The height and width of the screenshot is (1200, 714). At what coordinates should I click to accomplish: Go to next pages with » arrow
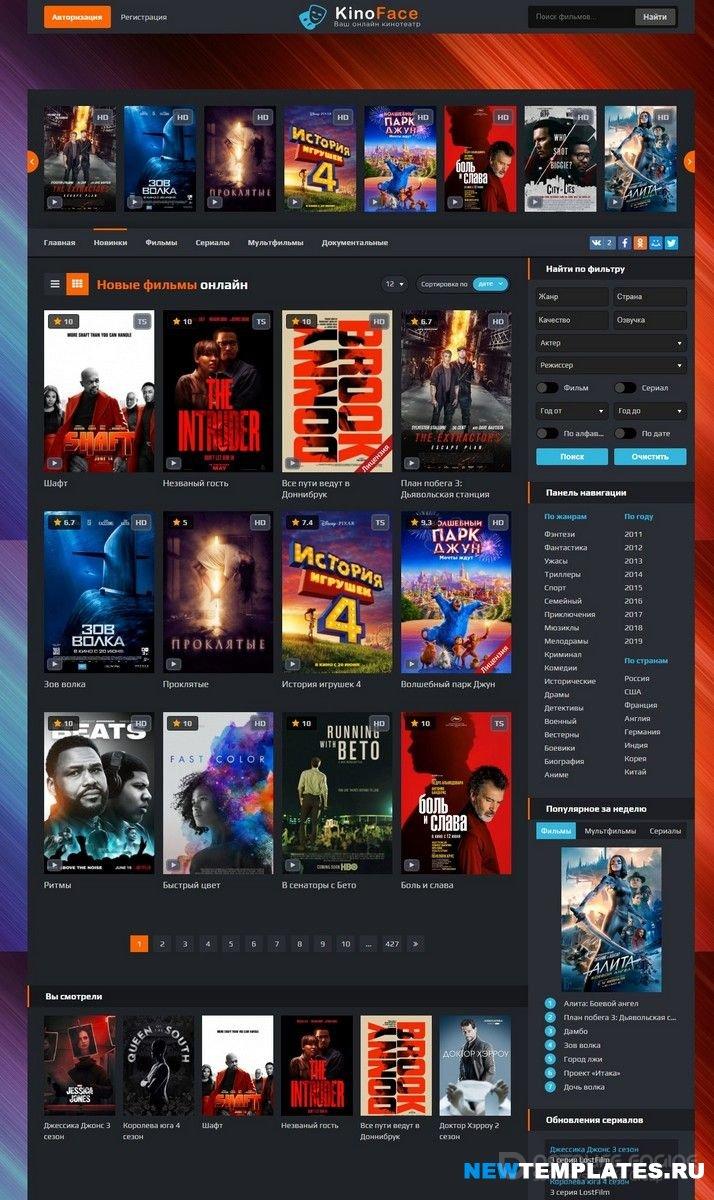click(415, 943)
